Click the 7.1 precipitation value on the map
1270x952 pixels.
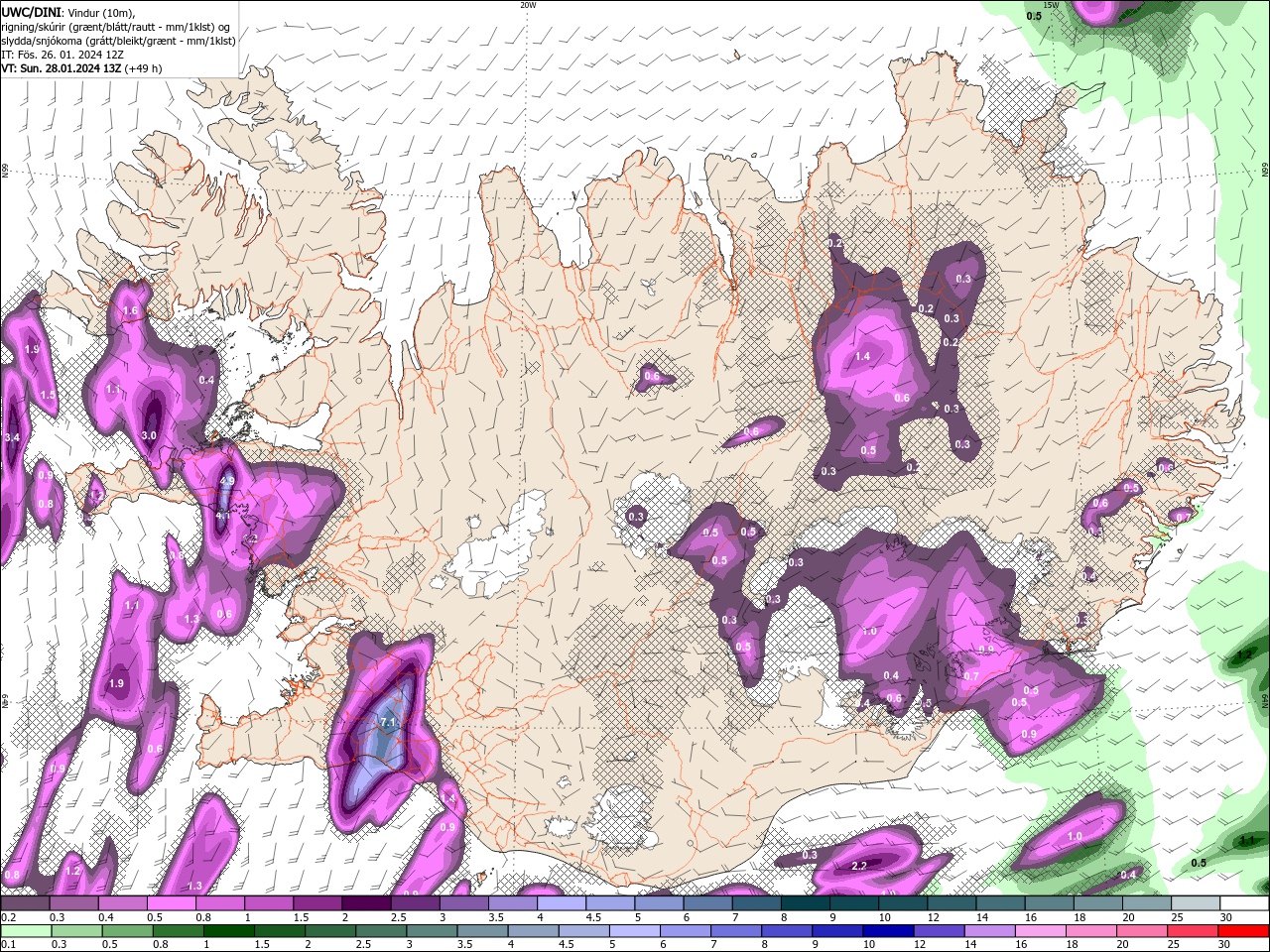point(389,723)
